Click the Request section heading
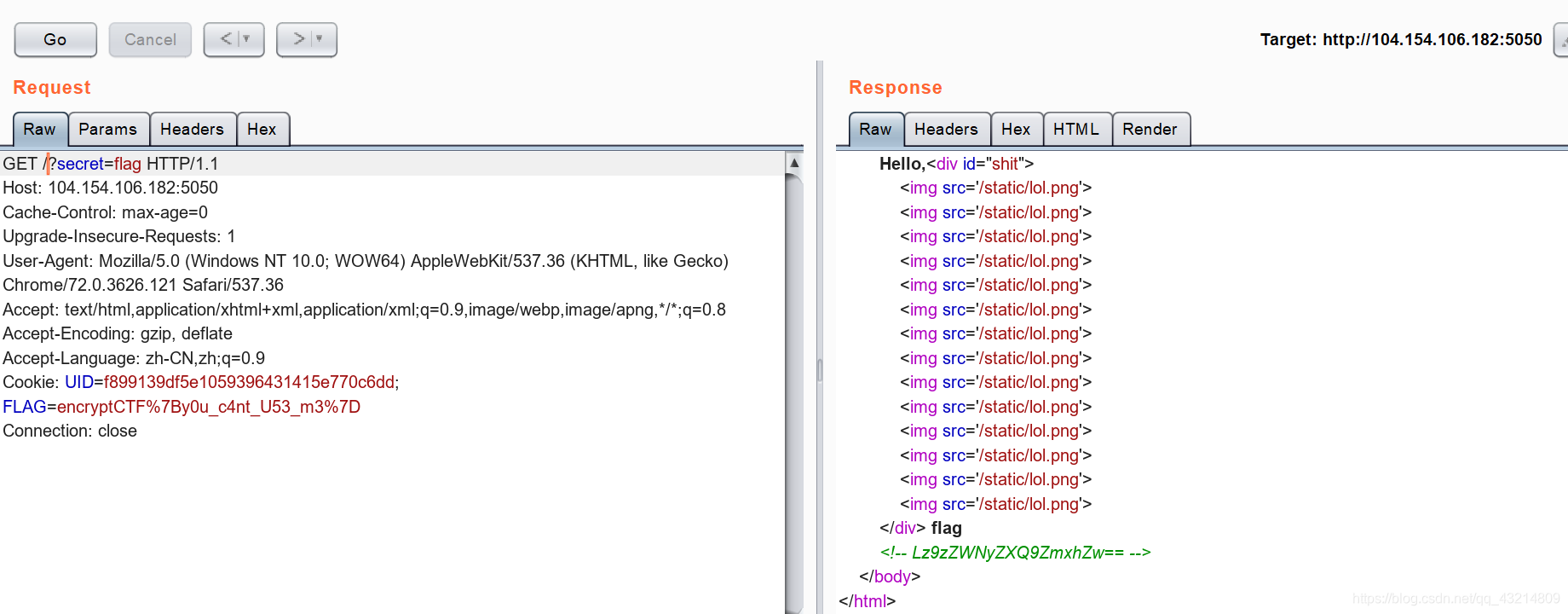This screenshot has width=1568, height=614. pyautogui.click(x=52, y=88)
